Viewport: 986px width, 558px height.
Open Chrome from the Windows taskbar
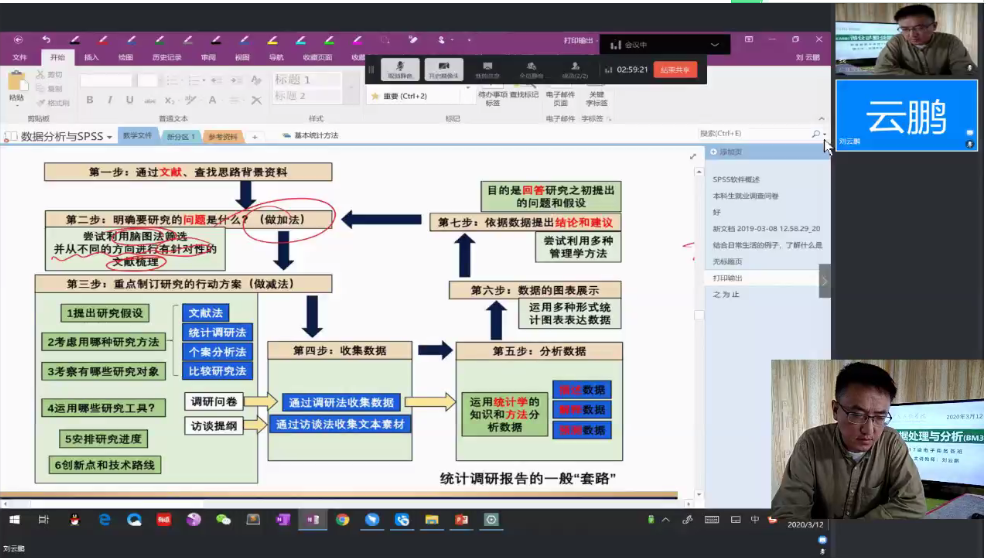(342, 520)
